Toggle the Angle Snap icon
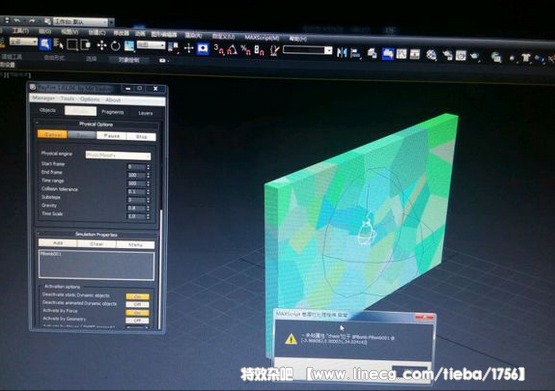 pos(232,50)
